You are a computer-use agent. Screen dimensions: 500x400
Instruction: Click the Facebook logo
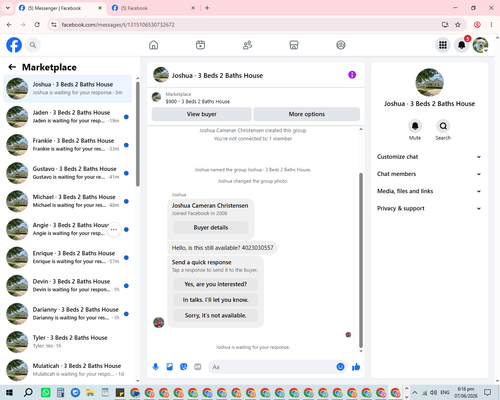coord(14,45)
